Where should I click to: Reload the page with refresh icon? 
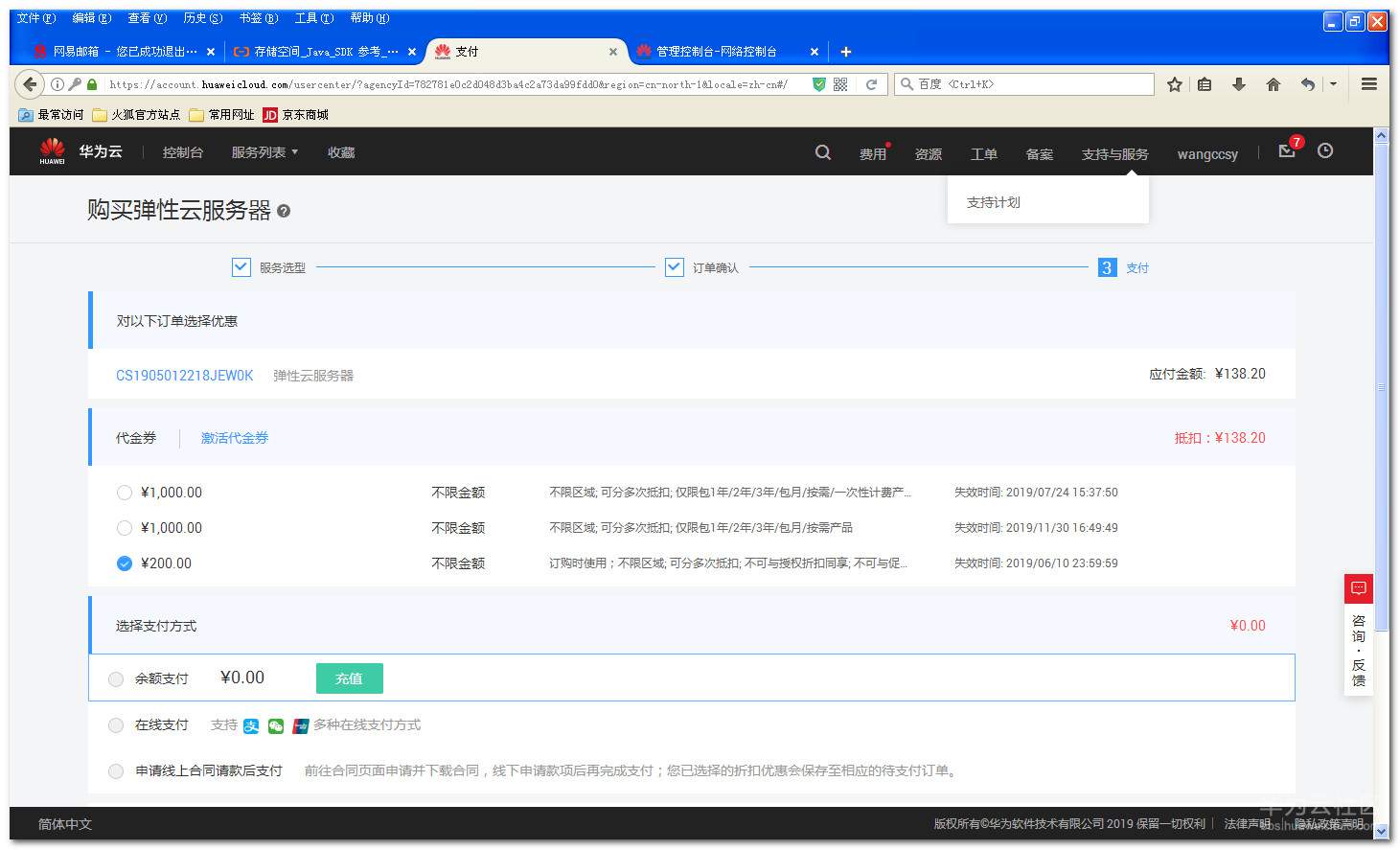(x=871, y=84)
